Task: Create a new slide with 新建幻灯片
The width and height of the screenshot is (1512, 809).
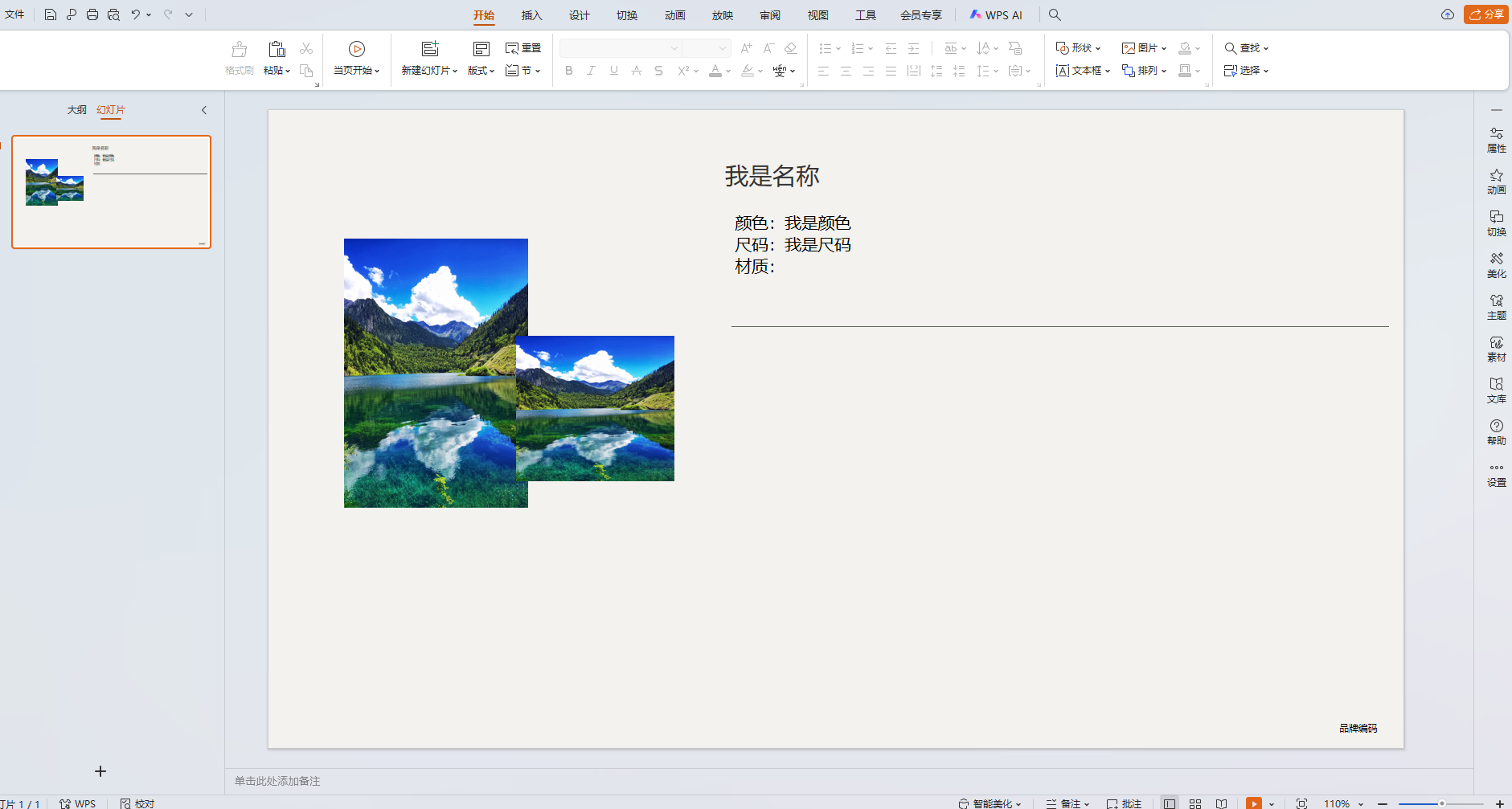Action: [x=428, y=57]
